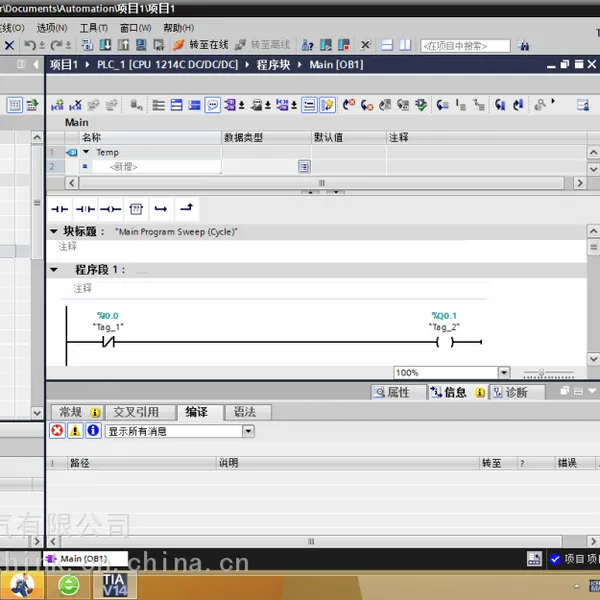The height and width of the screenshot is (600, 600).
Task: Open the 选项(N) menu
Action: (x=52, y=28)
